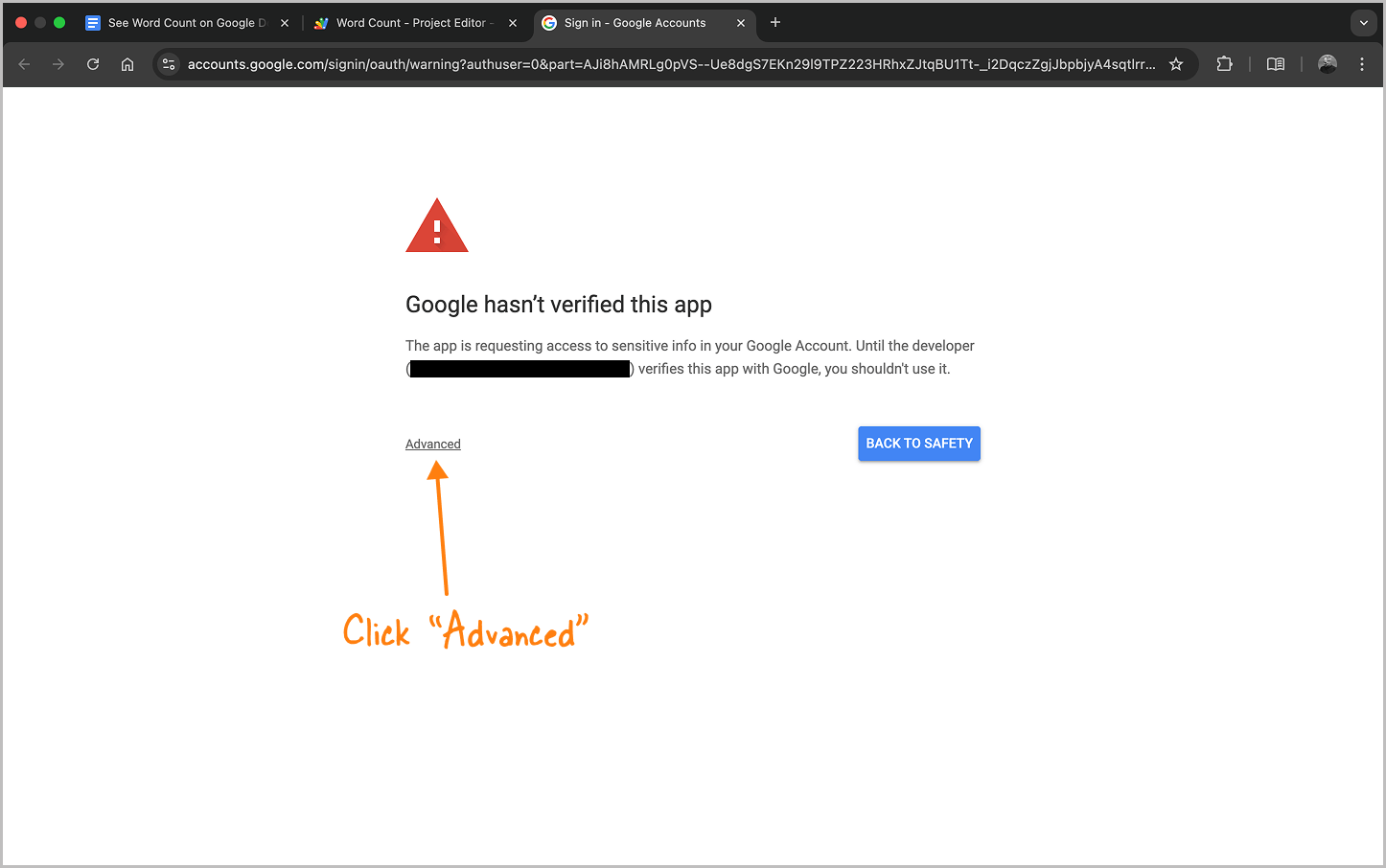This screenshot has width=1386, height=868.
Task: Open site information icon in address bar
Action: (169, 64)
